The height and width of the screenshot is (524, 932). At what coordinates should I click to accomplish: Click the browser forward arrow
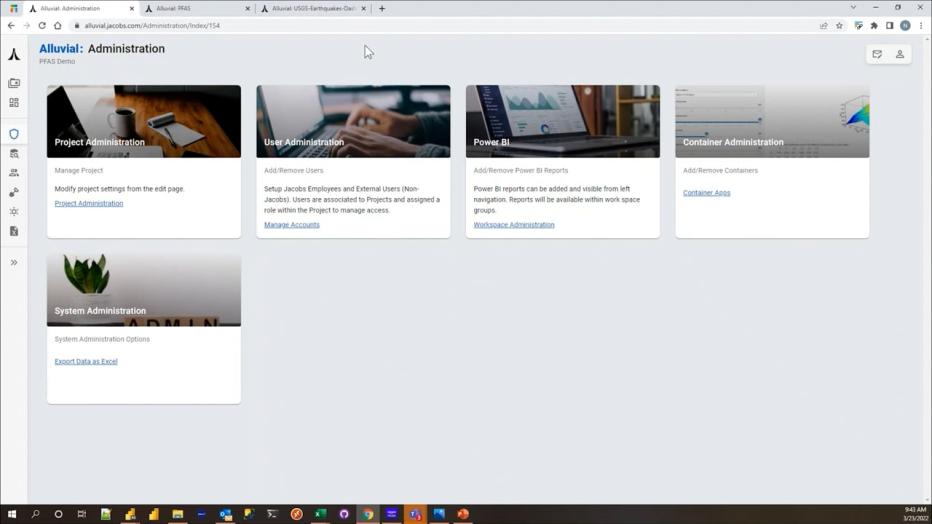click(27, 26)
